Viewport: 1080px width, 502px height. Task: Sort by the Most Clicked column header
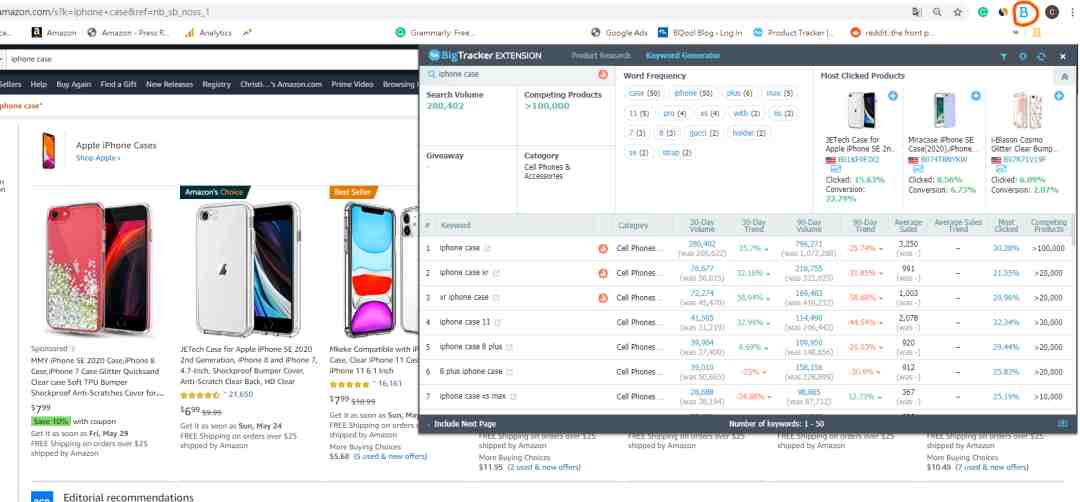tap(1006, 225)
